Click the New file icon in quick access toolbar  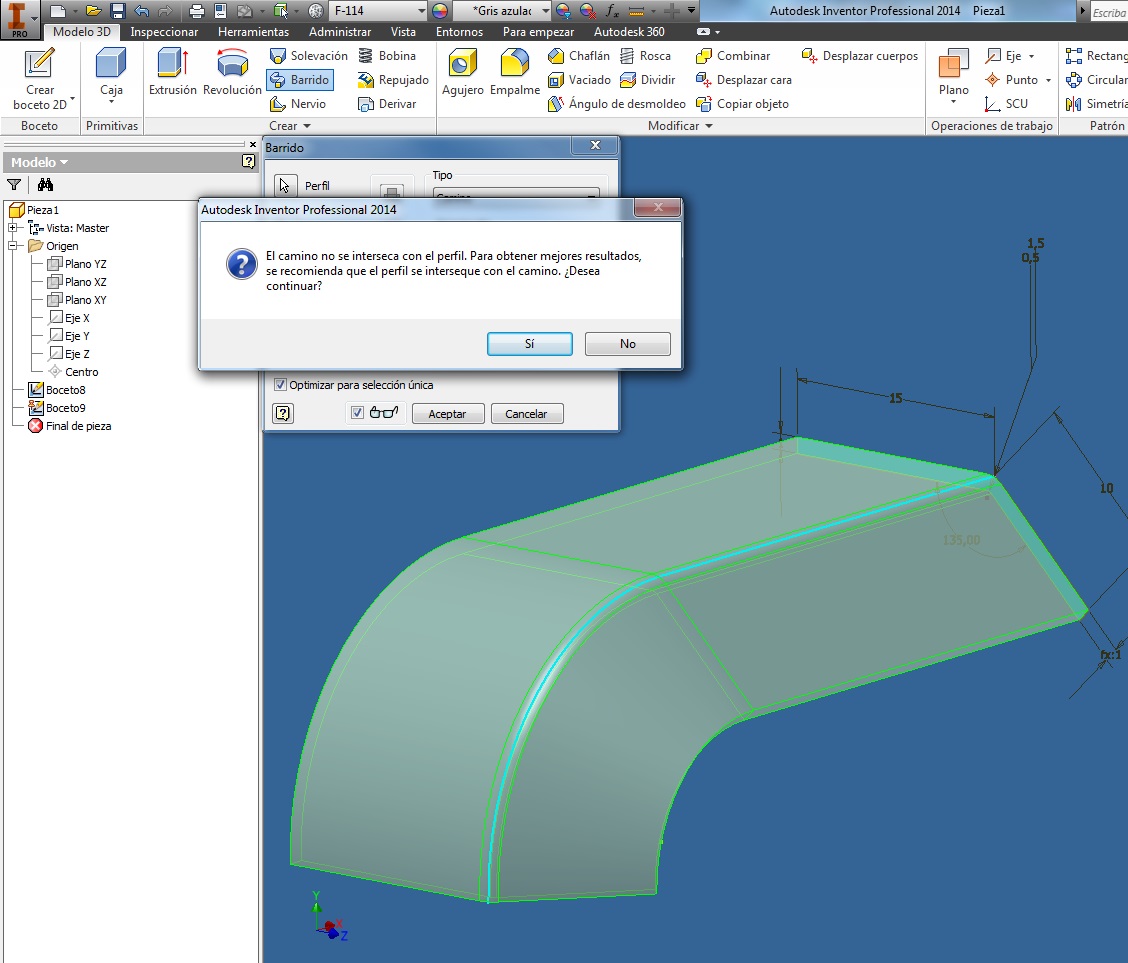tap(58, 11)
